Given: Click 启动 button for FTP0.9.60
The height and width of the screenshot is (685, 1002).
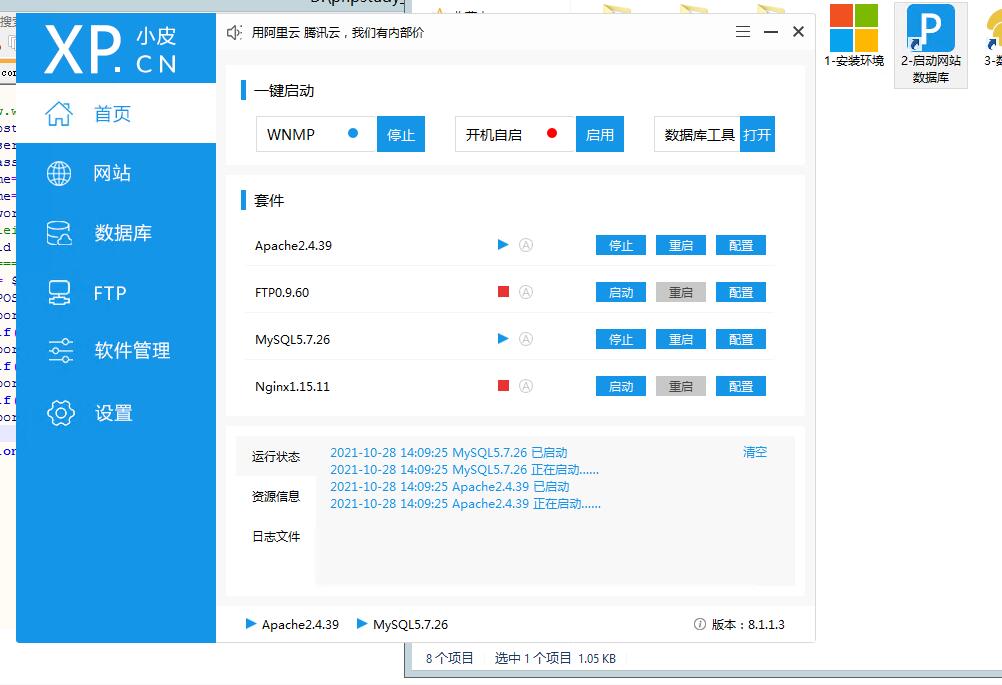Looking at the screenshot, I should pos(621,292).
